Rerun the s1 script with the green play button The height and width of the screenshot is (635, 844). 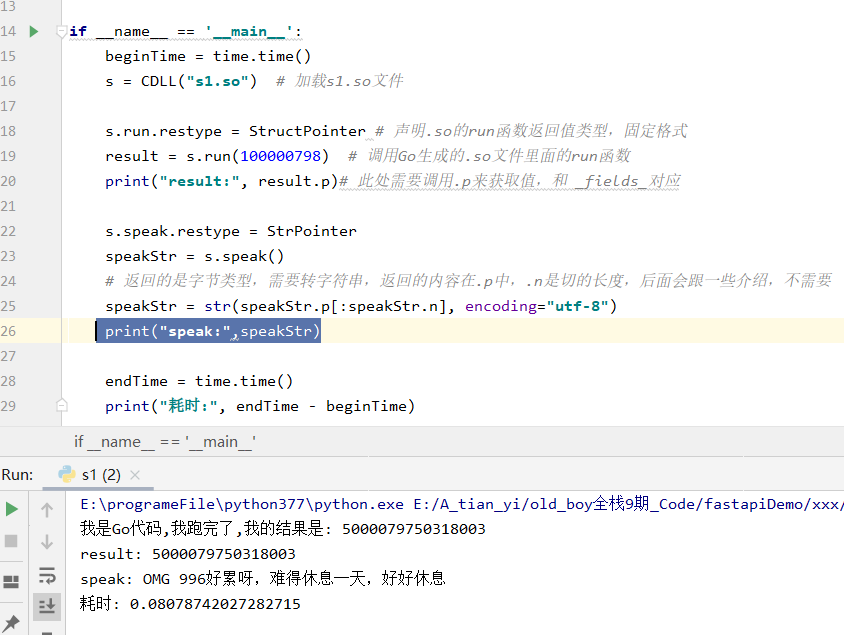pos(11,509)
